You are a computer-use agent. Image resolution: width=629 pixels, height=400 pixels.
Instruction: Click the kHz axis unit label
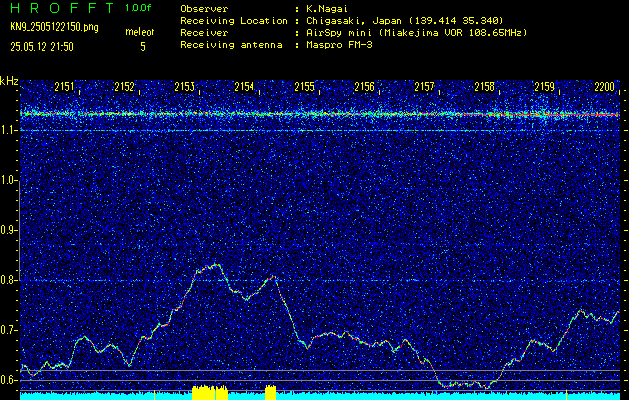click(x=9, y=81)
